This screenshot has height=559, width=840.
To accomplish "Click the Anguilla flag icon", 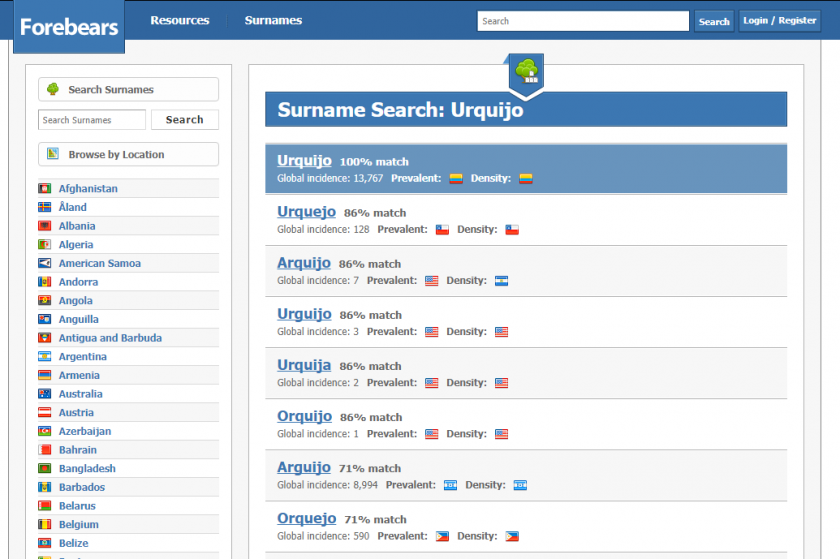I will pyautogui.click(x=44, y=319).
